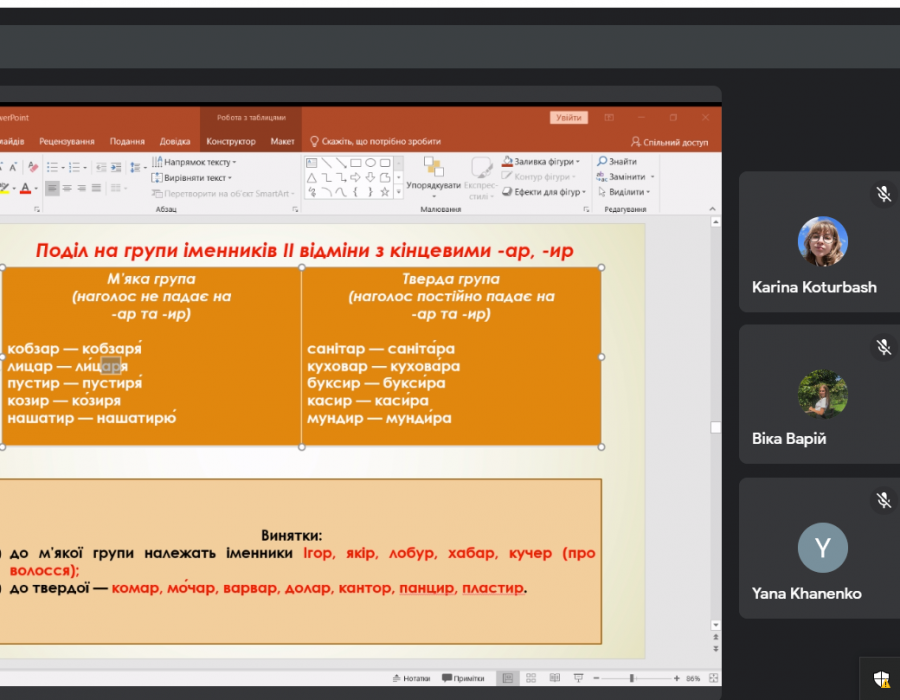The height and width of the screenshot is (700, 900).
Task: Open Windows Security shield tray icon
Action: (x=881, y=680)
